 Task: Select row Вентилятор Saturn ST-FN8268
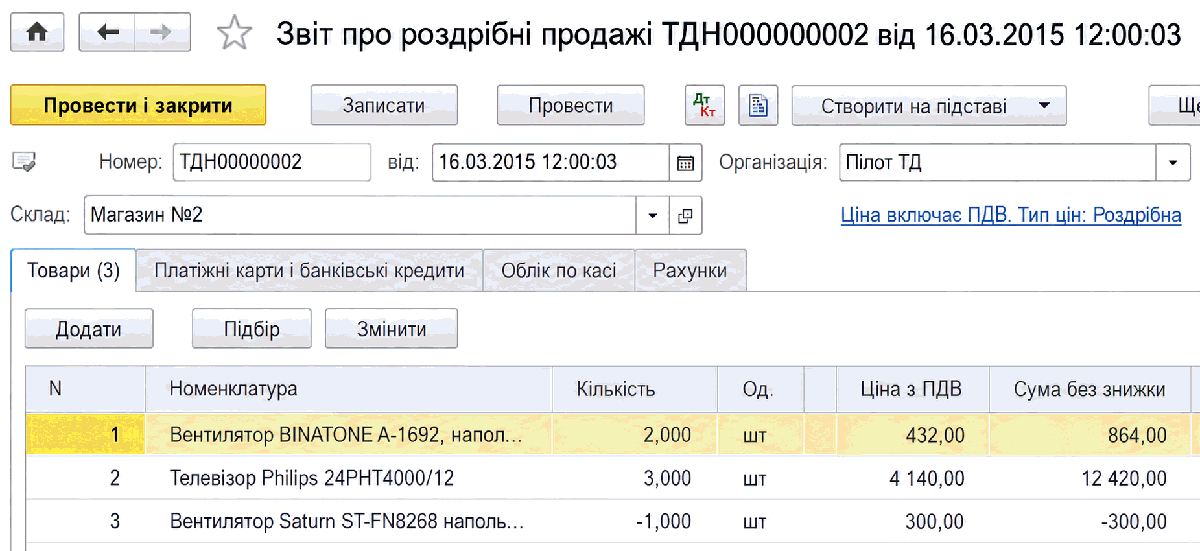coord(612,522)
